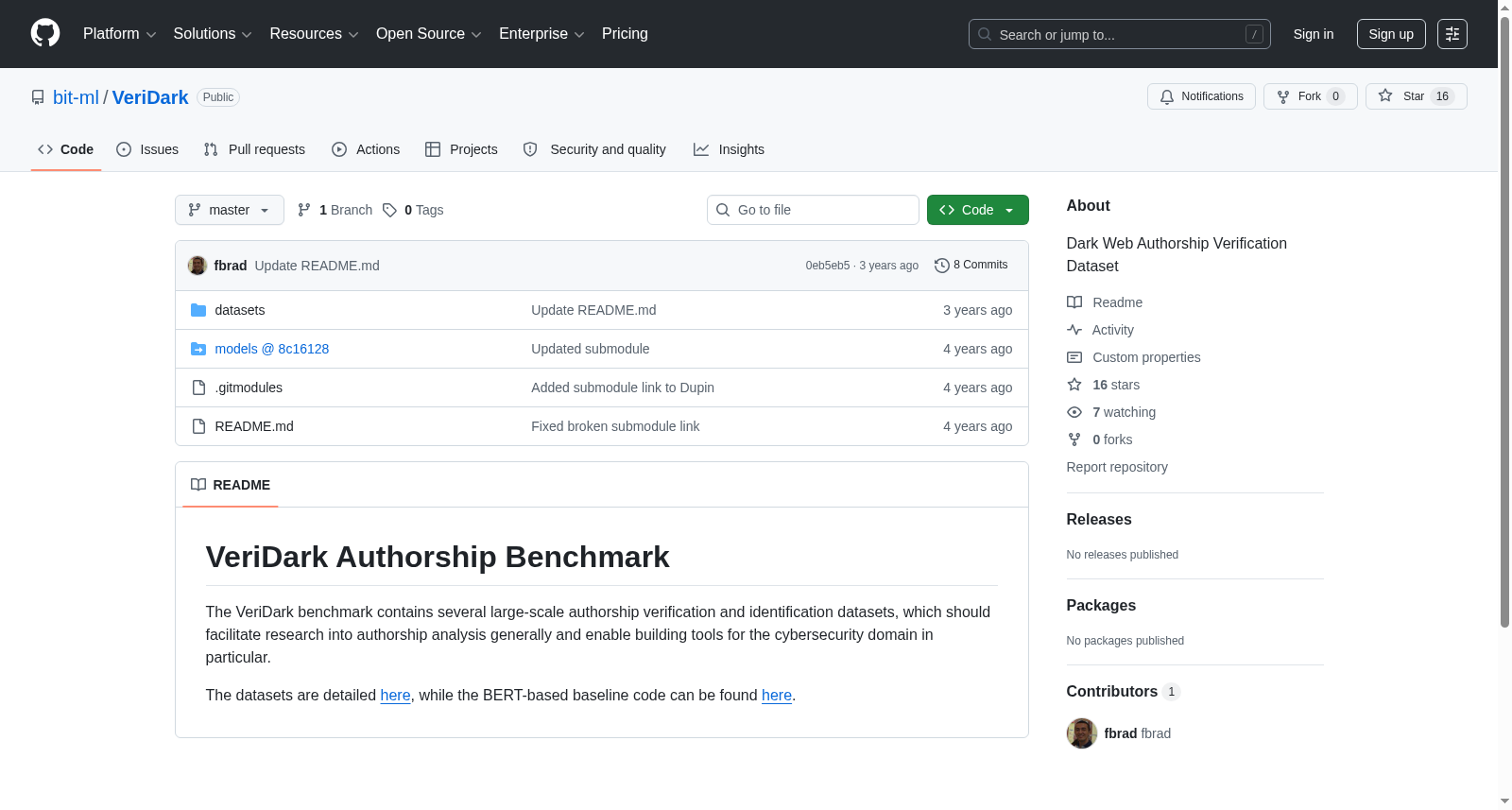Click the 'here' link for baseline code
The image size is (1512, 810).
coord(777,696)
